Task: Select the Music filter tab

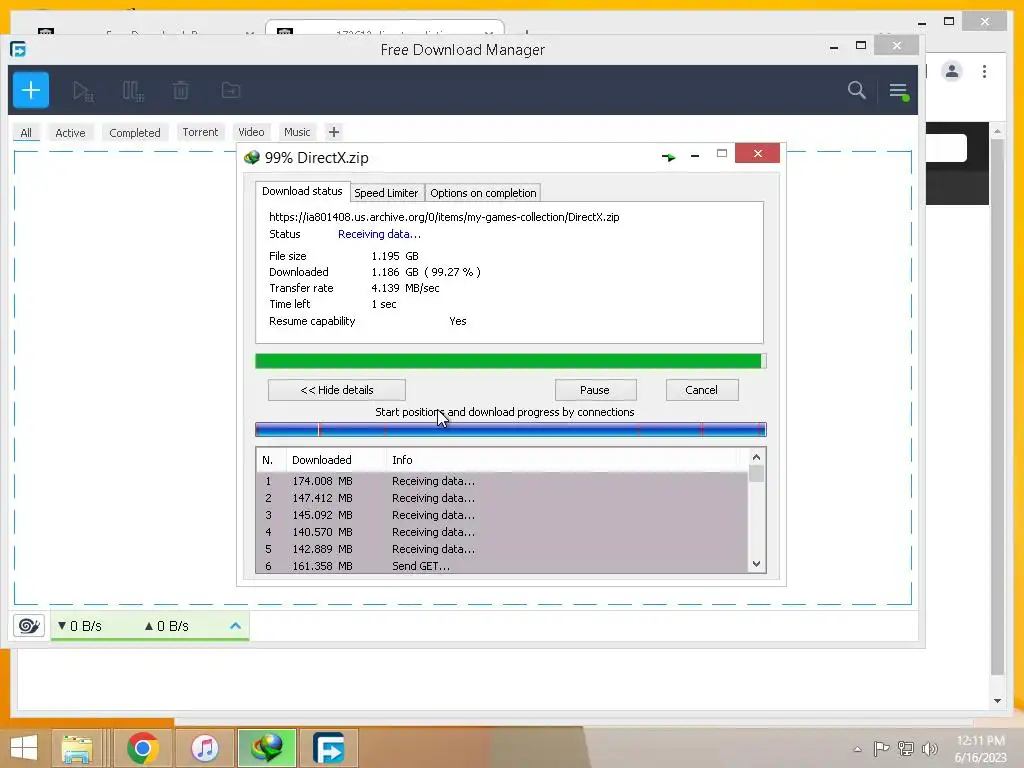Action: 297,132
